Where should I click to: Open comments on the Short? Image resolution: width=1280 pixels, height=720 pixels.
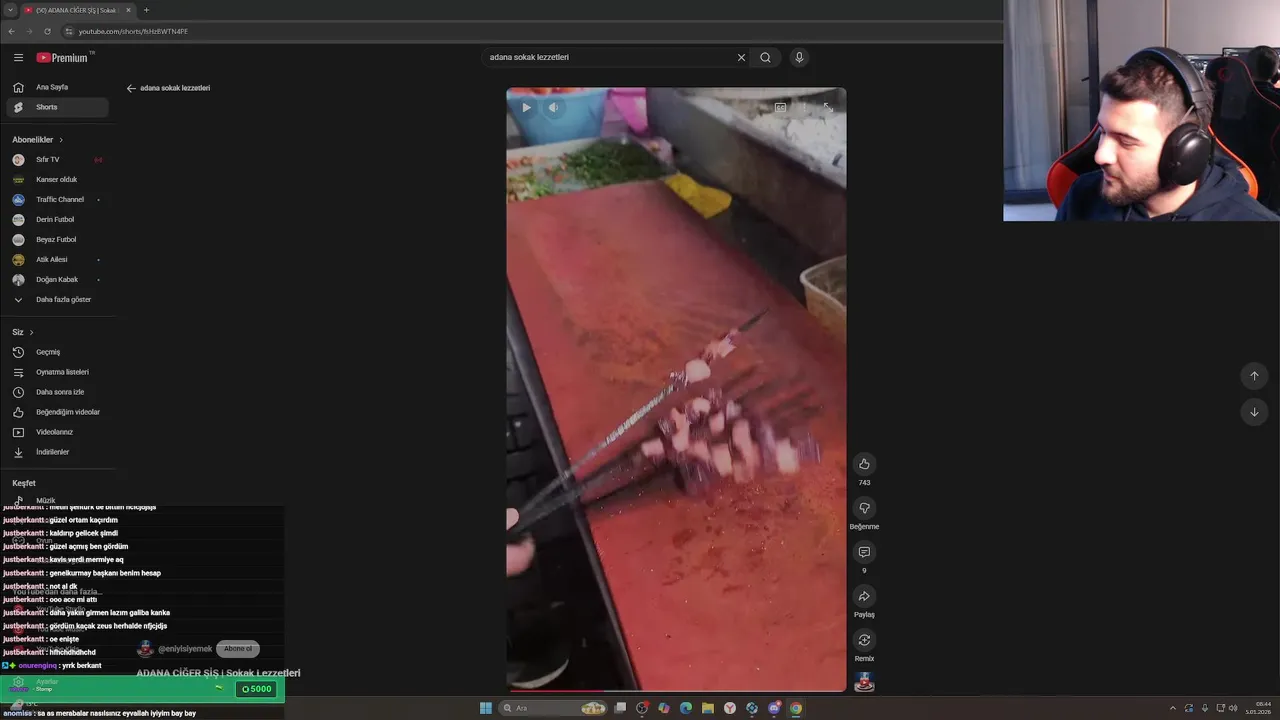[864, 552]
